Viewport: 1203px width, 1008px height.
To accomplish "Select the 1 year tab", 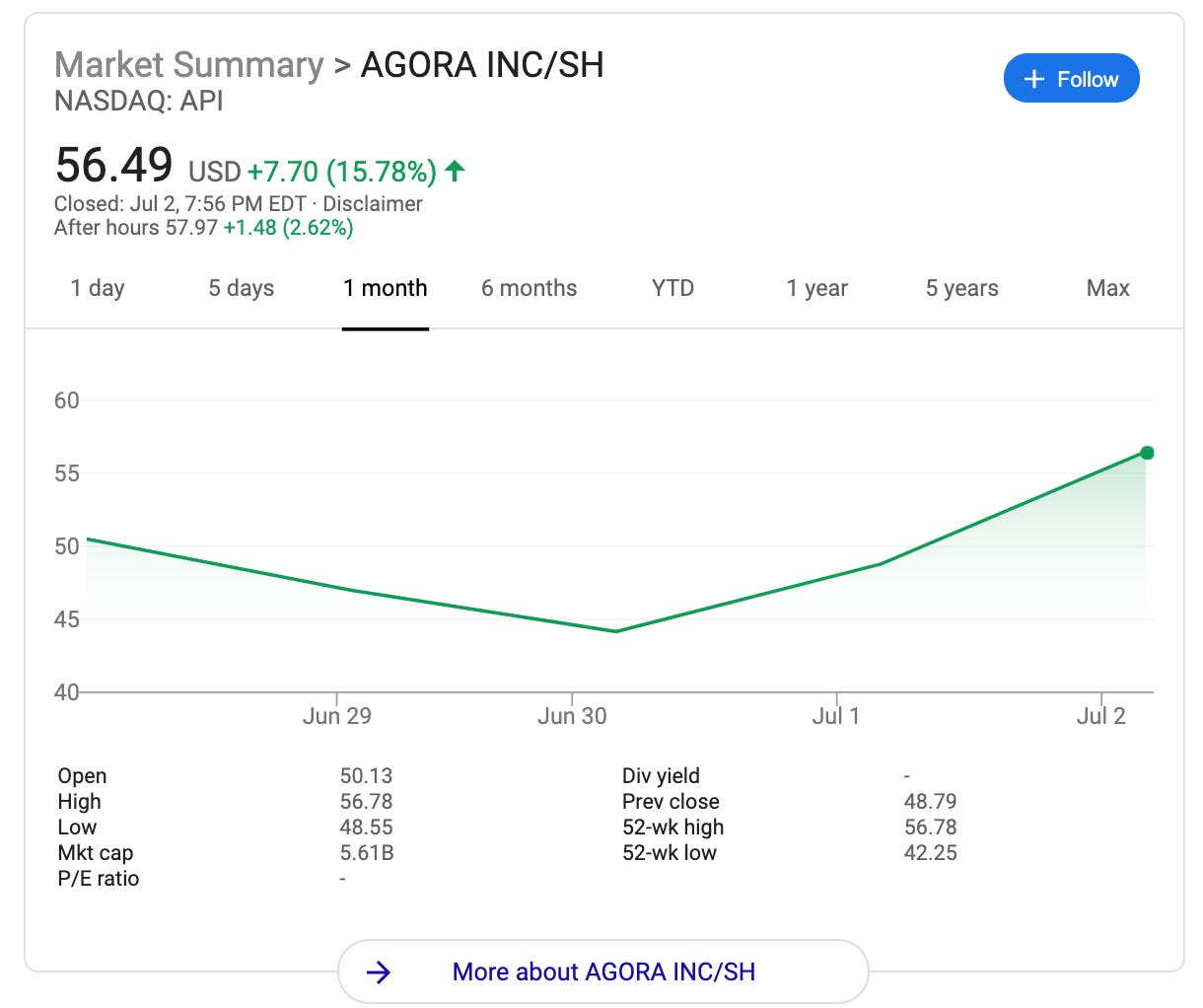I will [817, 288].
